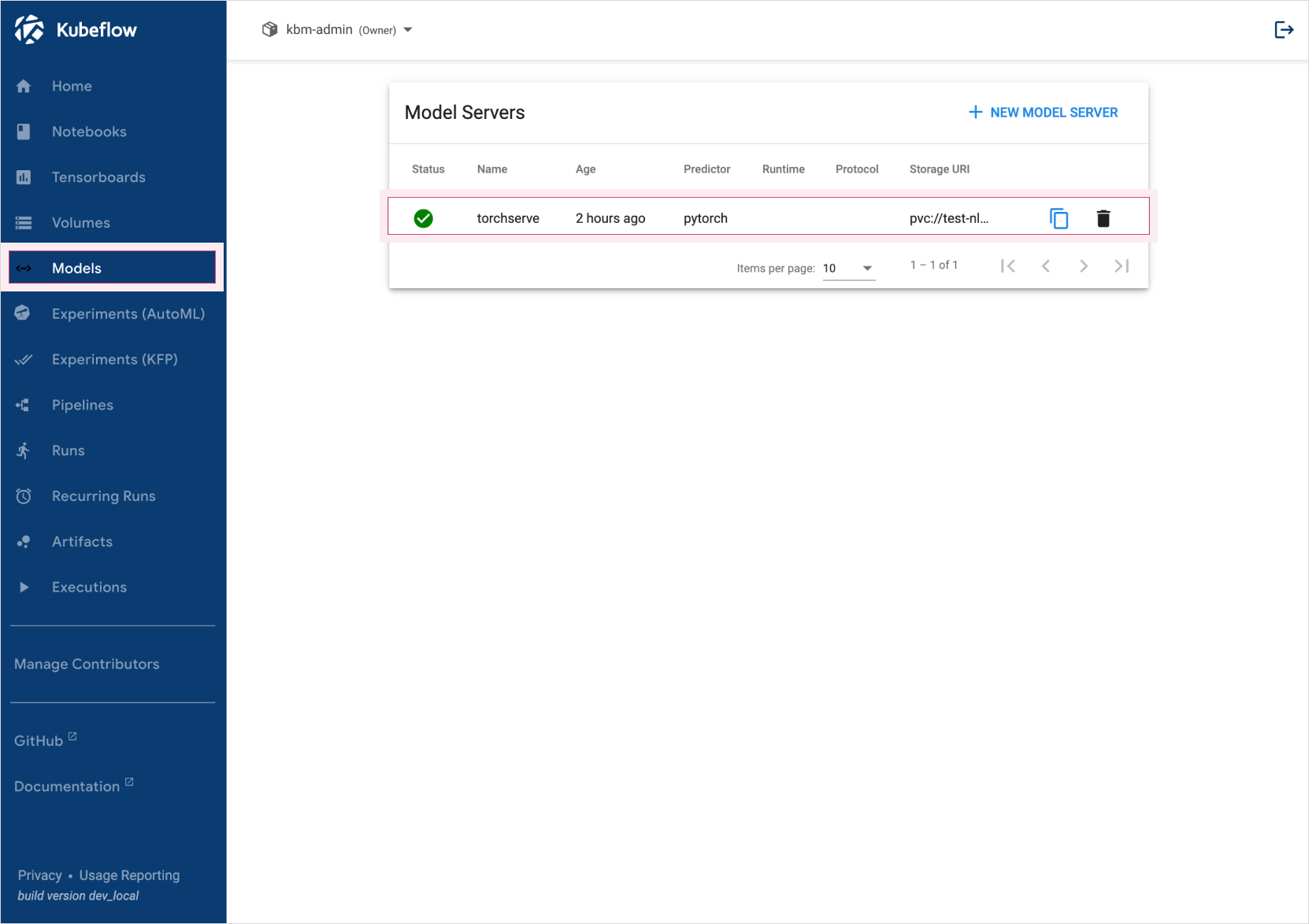Click the Home house icon
Viewport: 1309px width, 924px height.
(24, 86)
